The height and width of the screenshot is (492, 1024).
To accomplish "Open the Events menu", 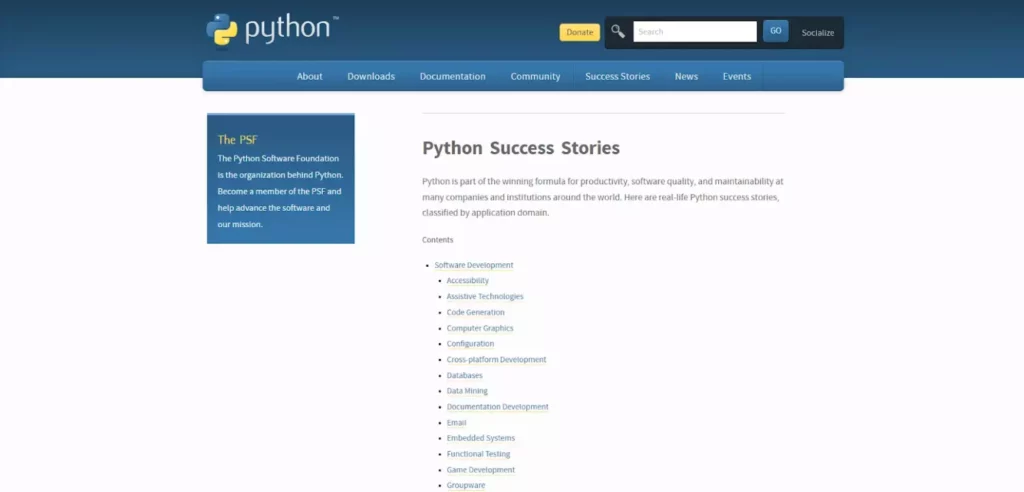I will pos(737,76).
